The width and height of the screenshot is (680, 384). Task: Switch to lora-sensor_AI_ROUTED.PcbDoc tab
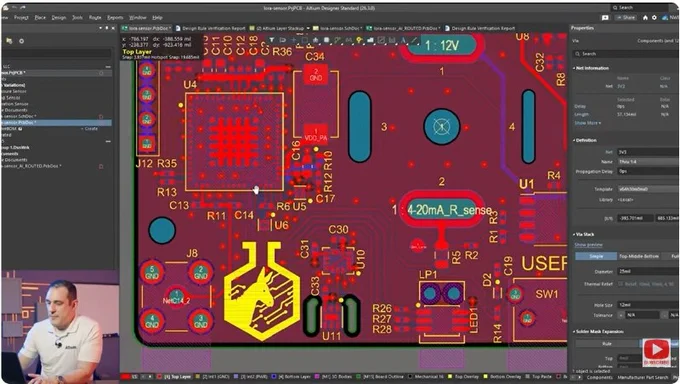pyautogui.click(x=403, y=28)
